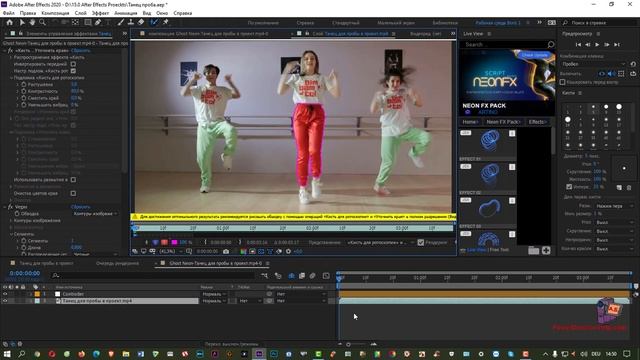
Task: Toggle the Очистка цветов края checkbox
Action: coord(73,193)
